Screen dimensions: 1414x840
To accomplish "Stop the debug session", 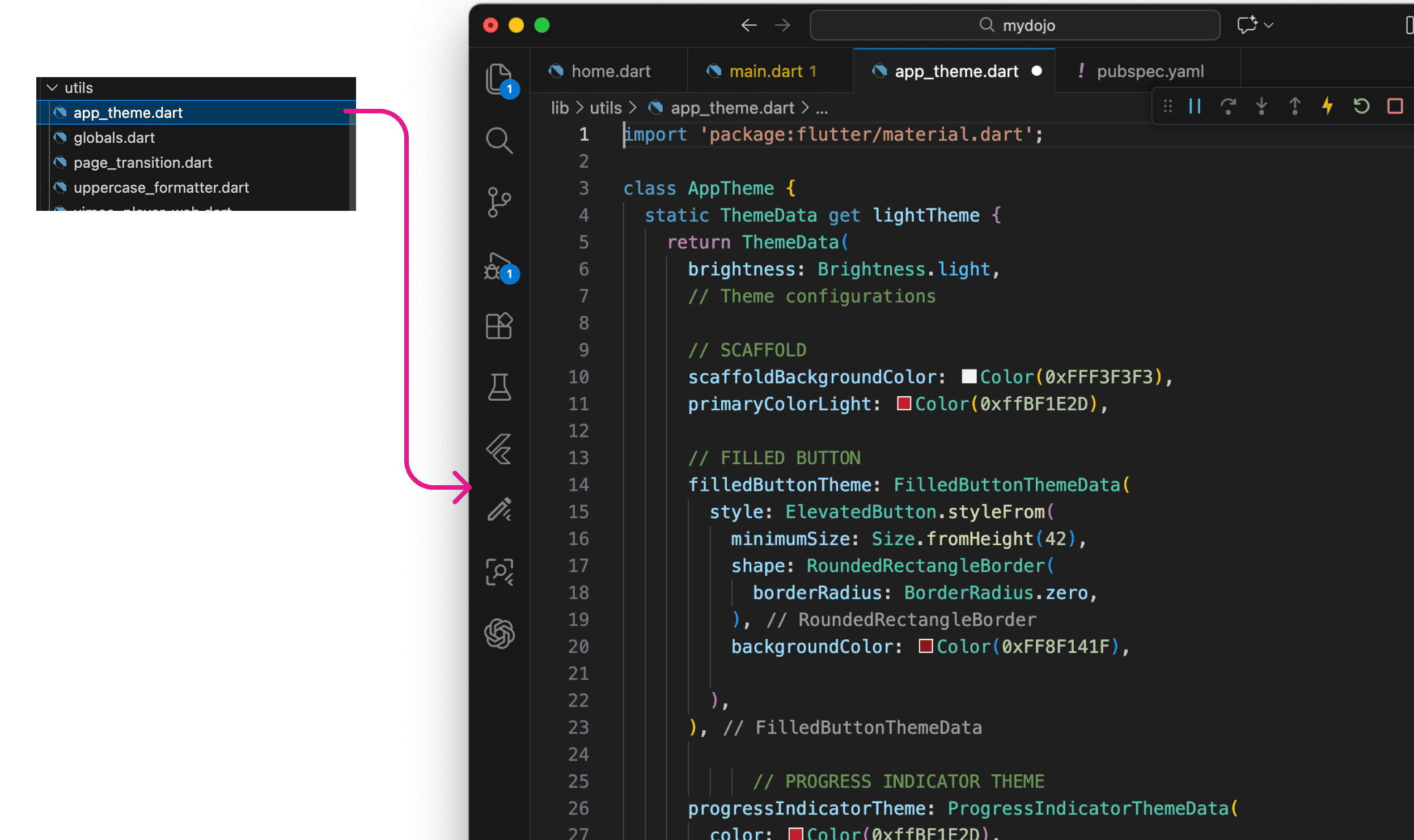I will point(1395,106).
